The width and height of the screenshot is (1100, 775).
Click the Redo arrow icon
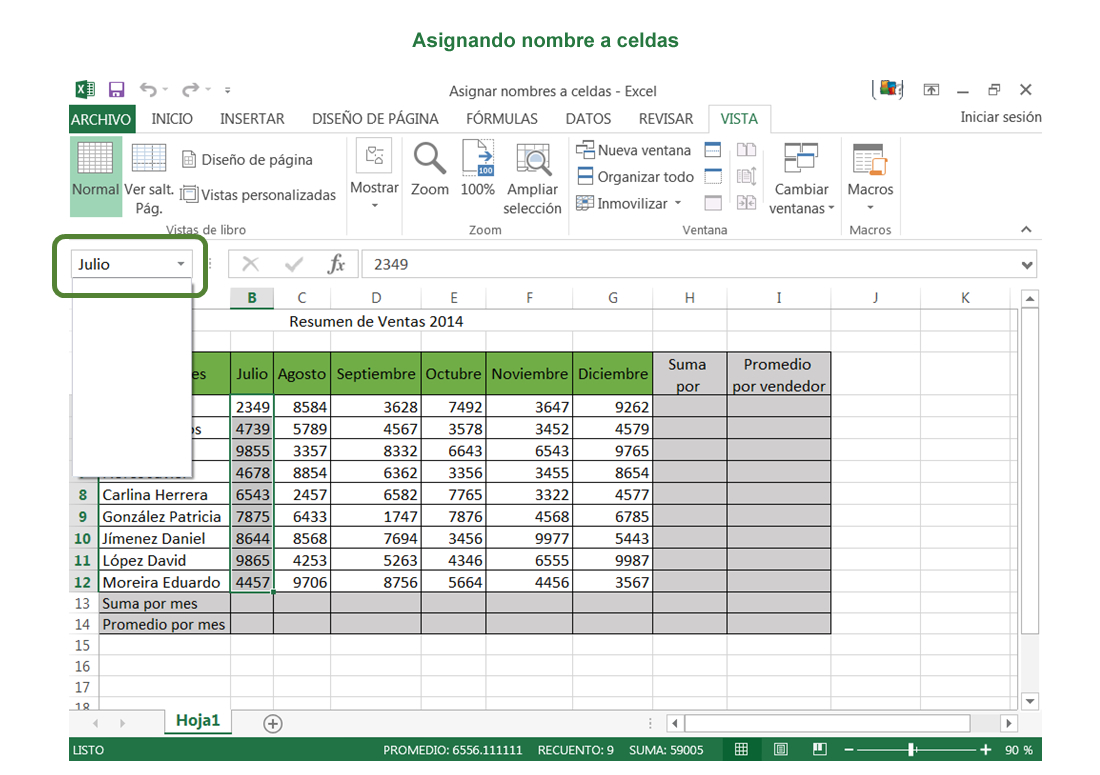pyautogui.click(x=190, y=90)
